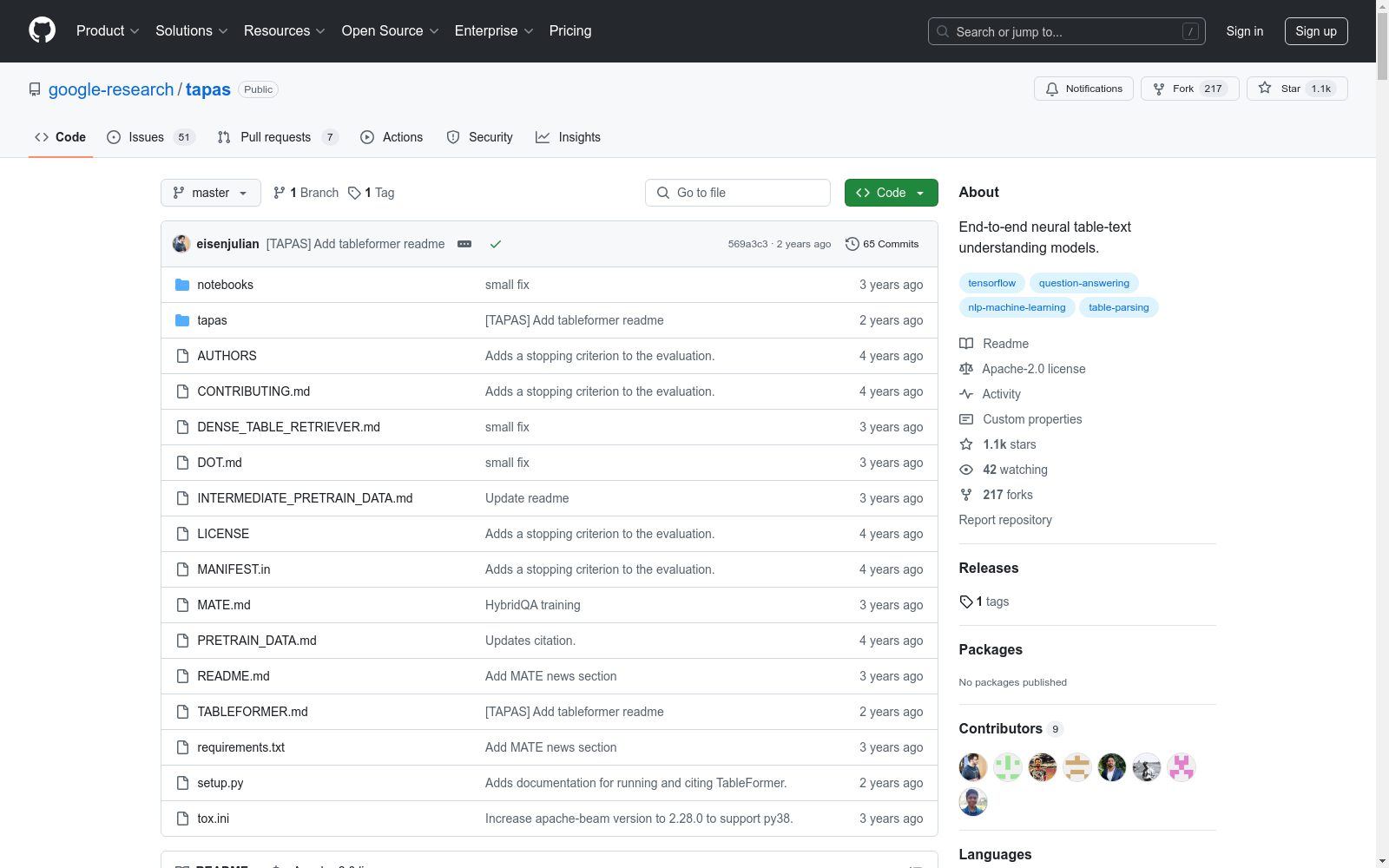Click the table-parsing topic tag

[1119, 307]
